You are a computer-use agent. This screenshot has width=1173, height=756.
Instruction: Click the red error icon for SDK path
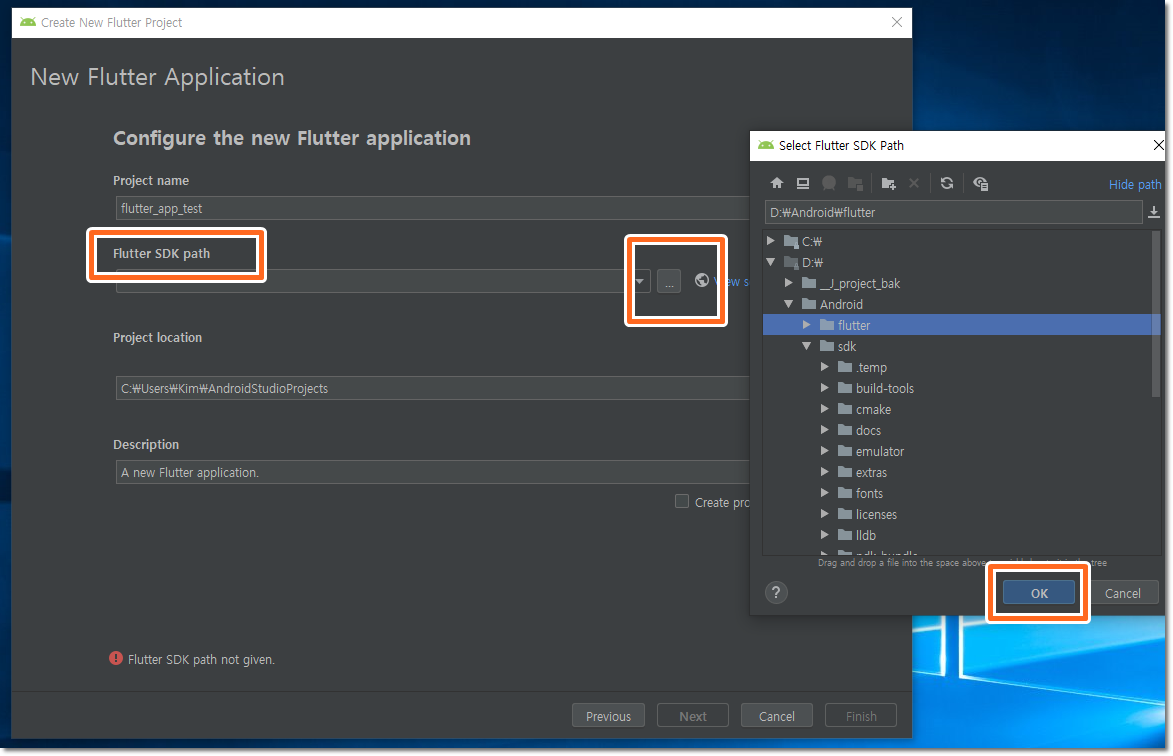coord(116,659)
